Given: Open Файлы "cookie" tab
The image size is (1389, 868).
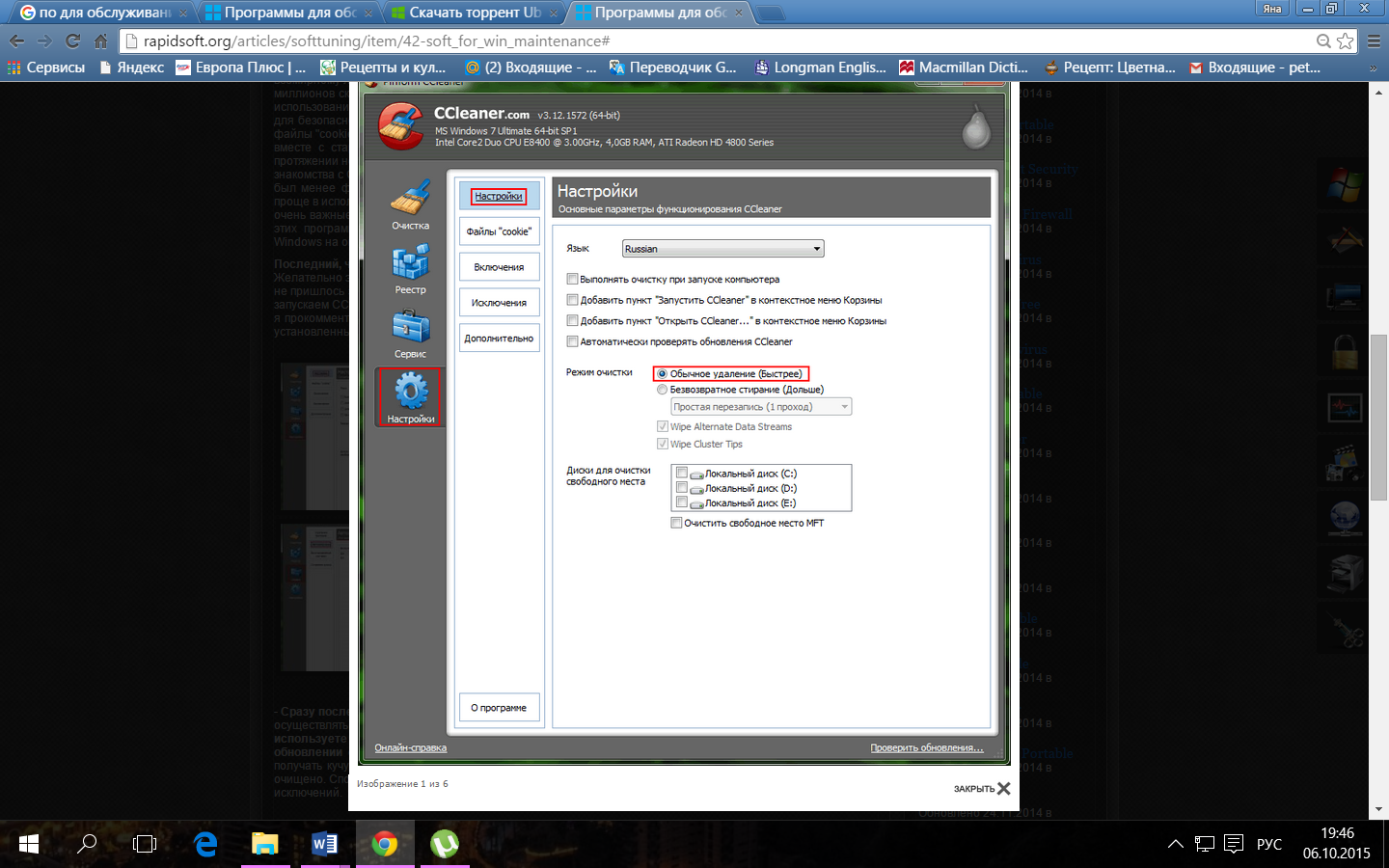Looking at the screenshot, I should tap(499, 231).
